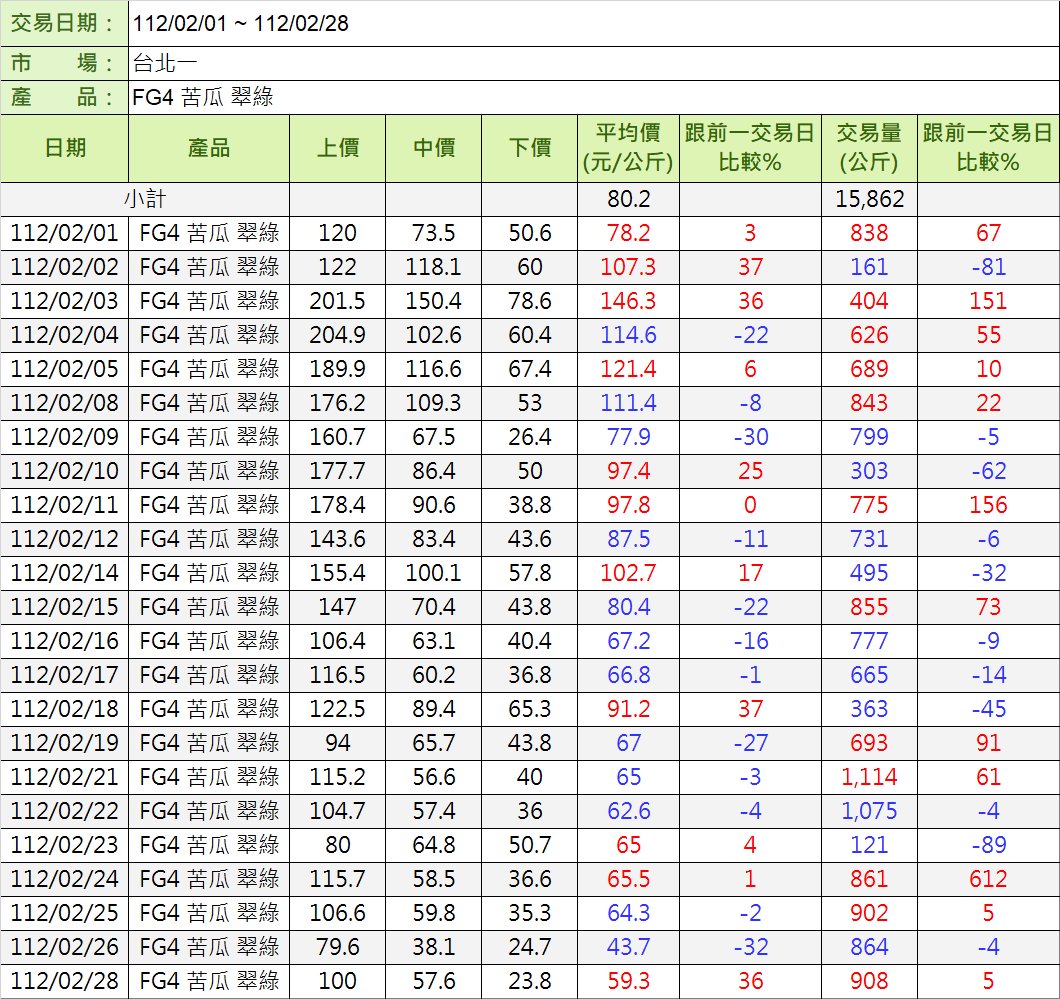Select the 中價 column header
The image size is (1060, 999).
tap(433, 148)
